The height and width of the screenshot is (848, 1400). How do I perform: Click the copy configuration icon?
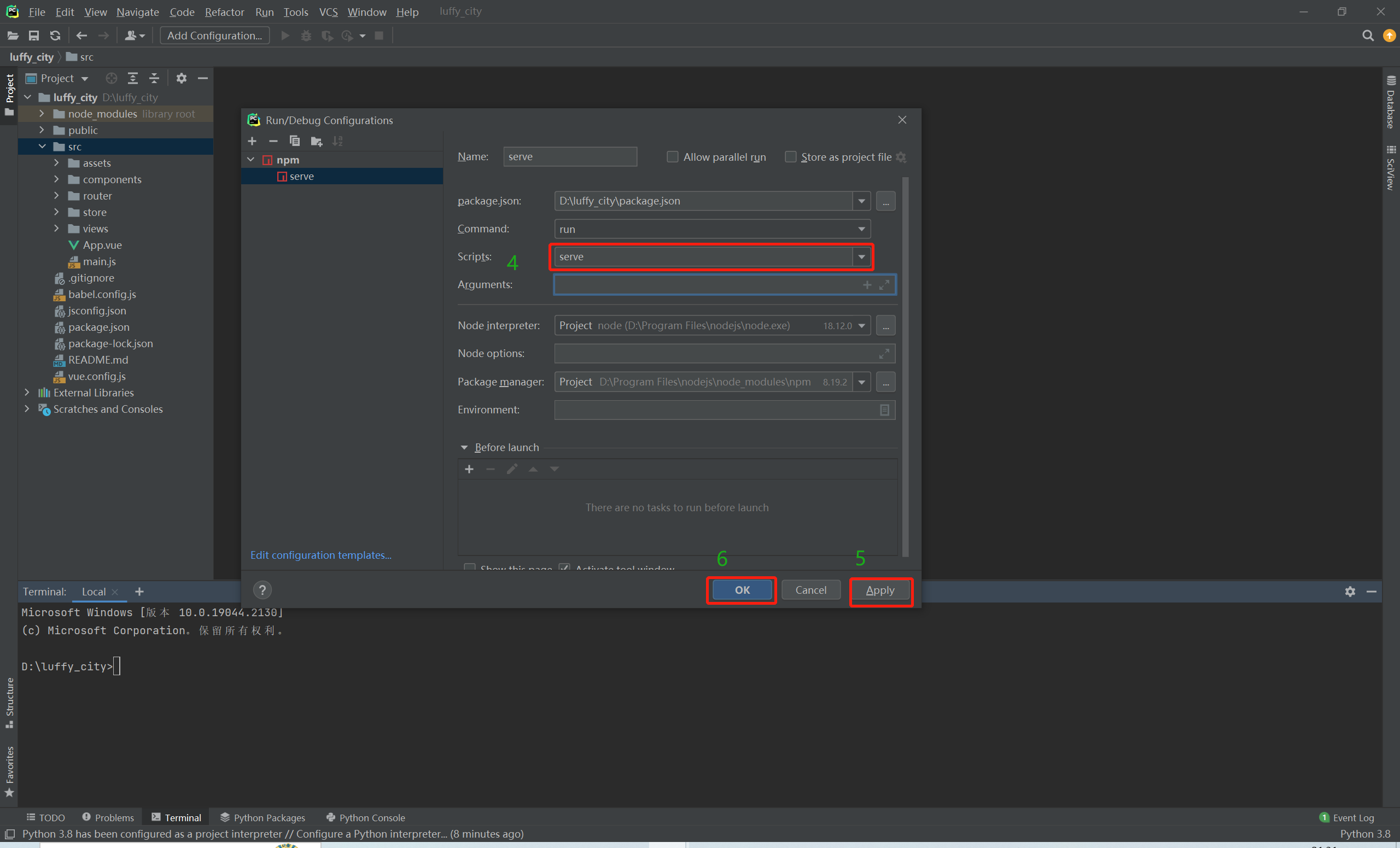[294, 141]
